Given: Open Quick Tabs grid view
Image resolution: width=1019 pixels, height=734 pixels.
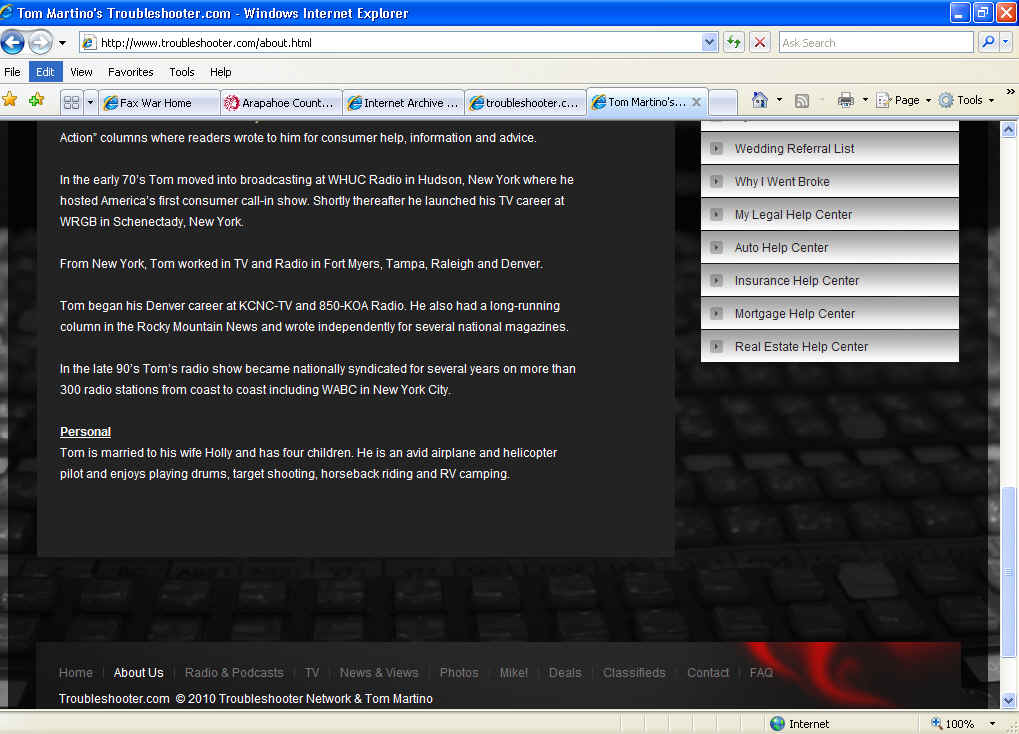Looking at the screenshot, I should click(x=71, y=103).
